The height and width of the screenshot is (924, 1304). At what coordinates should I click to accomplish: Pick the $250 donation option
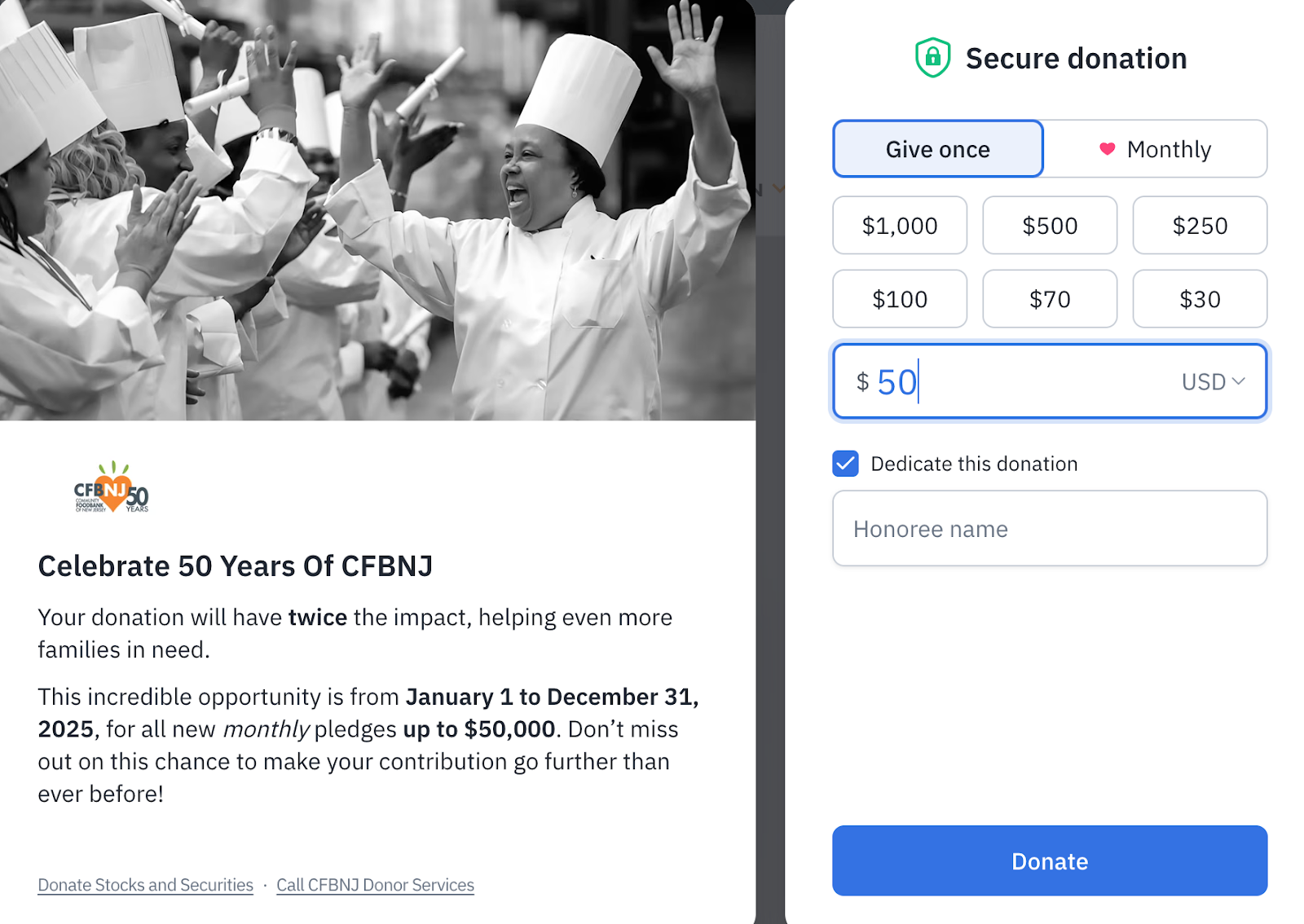tap(1200, 226)
